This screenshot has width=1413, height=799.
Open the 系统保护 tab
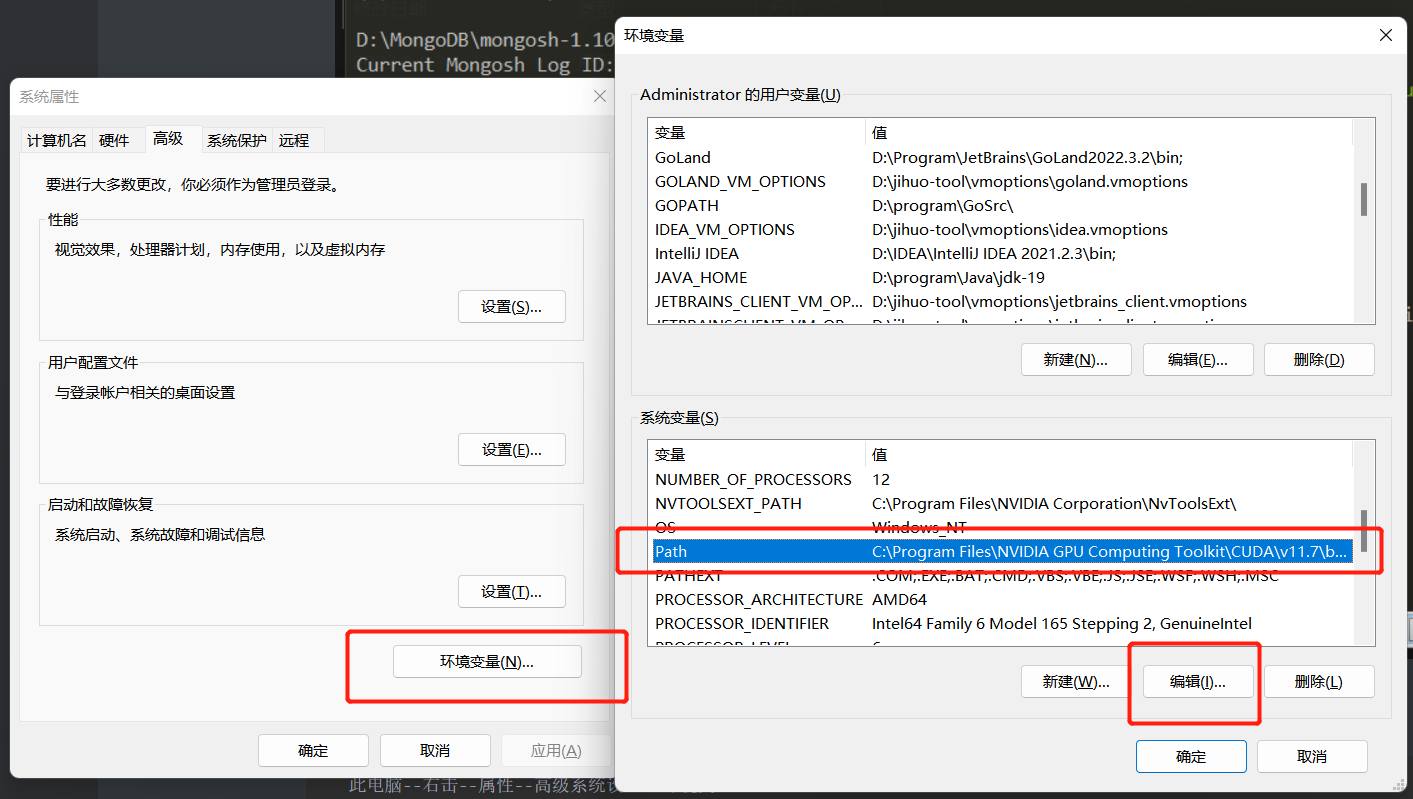pos(237,141)
